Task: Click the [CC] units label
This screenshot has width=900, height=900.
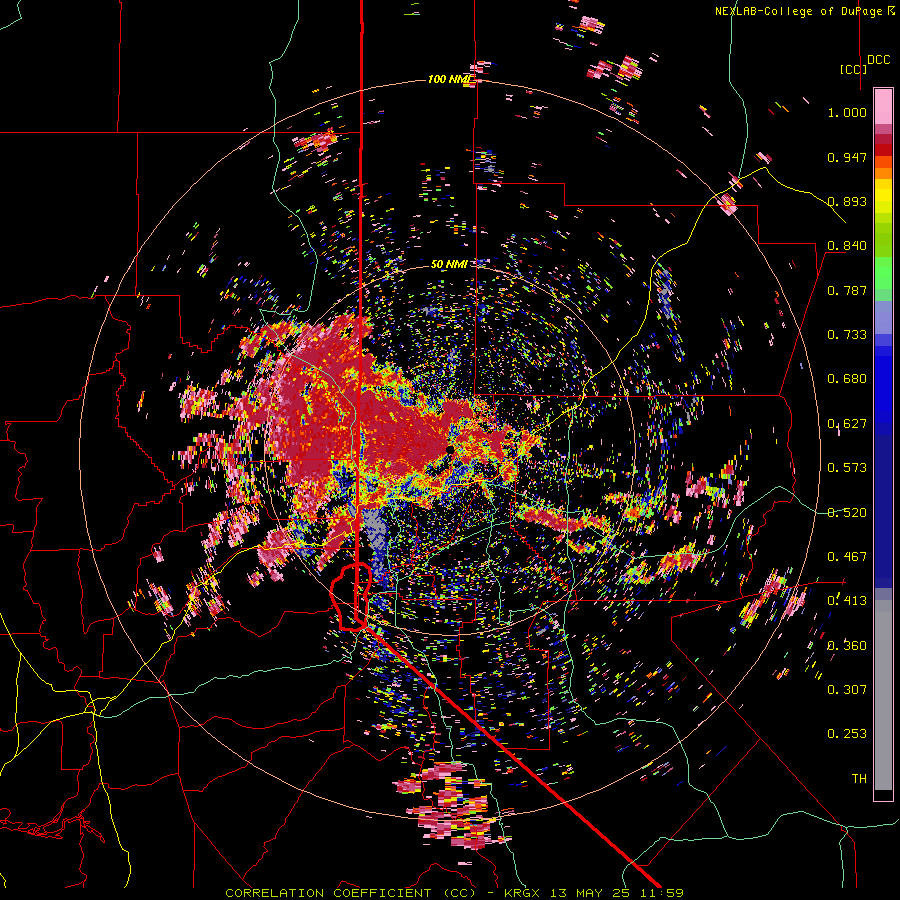Action: [x=853, y=69]
